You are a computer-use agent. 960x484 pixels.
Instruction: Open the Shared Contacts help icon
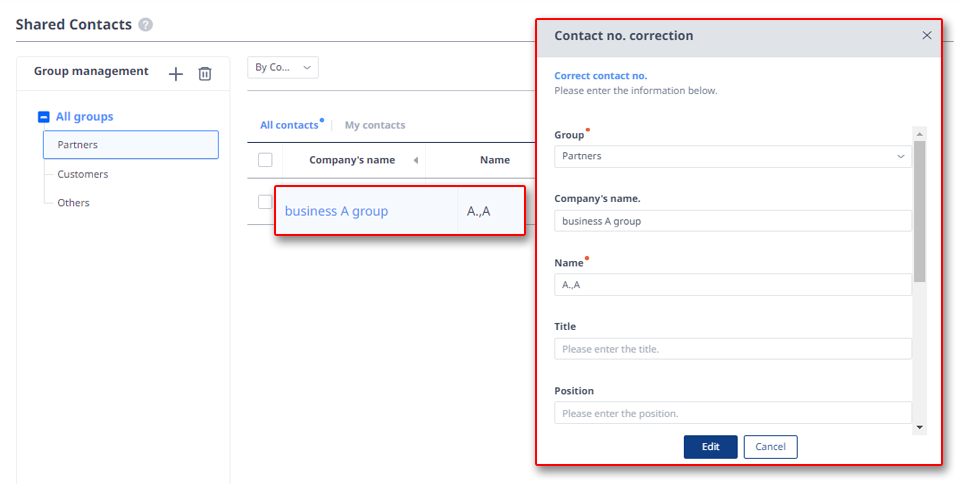click(x=145, y=25)
